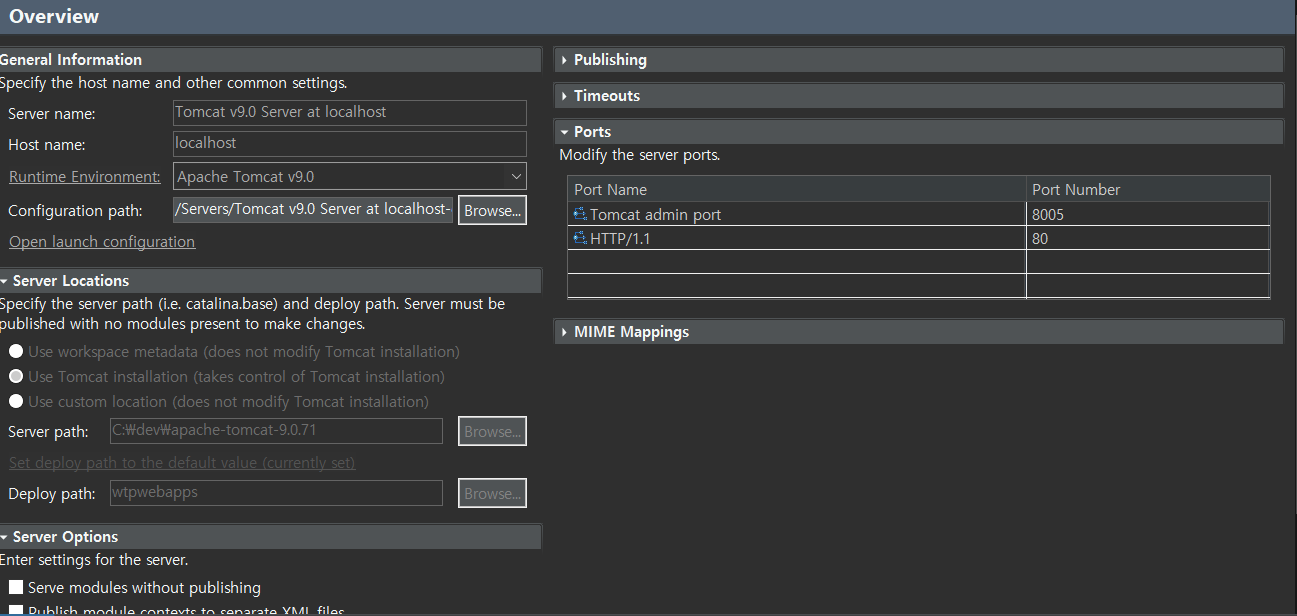Click the Port Number column header
This screenshot has height=616, width=1297.
[x=1148, y=189]
